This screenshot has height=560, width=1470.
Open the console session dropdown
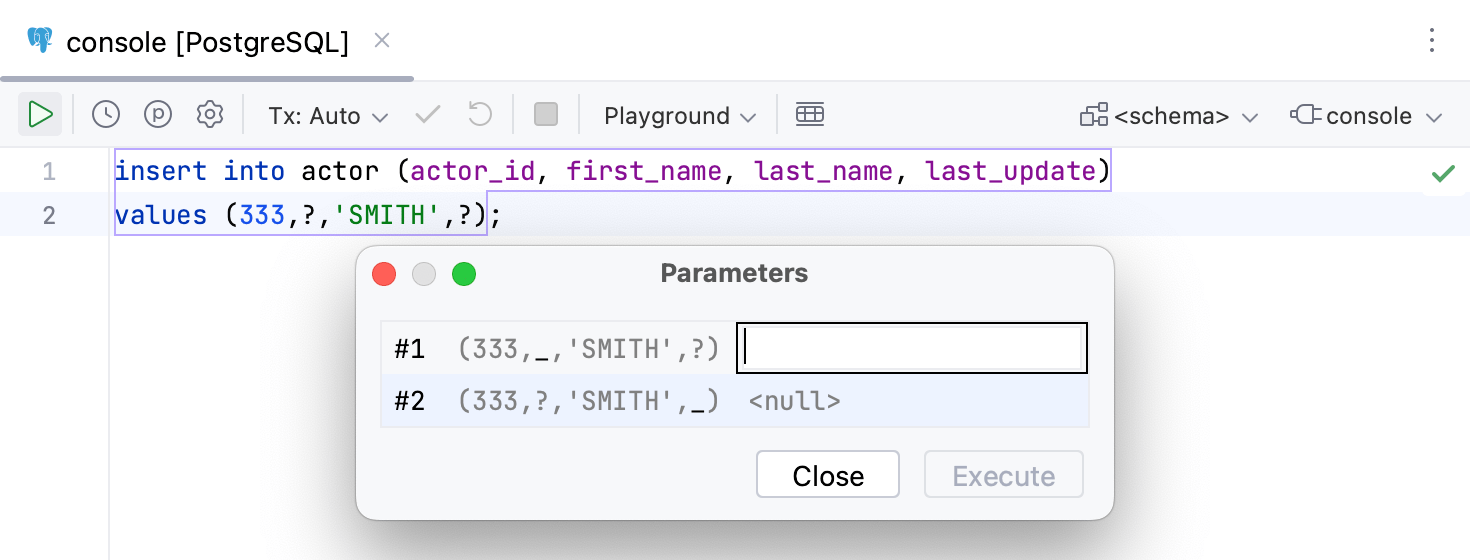click(1368, 116)
